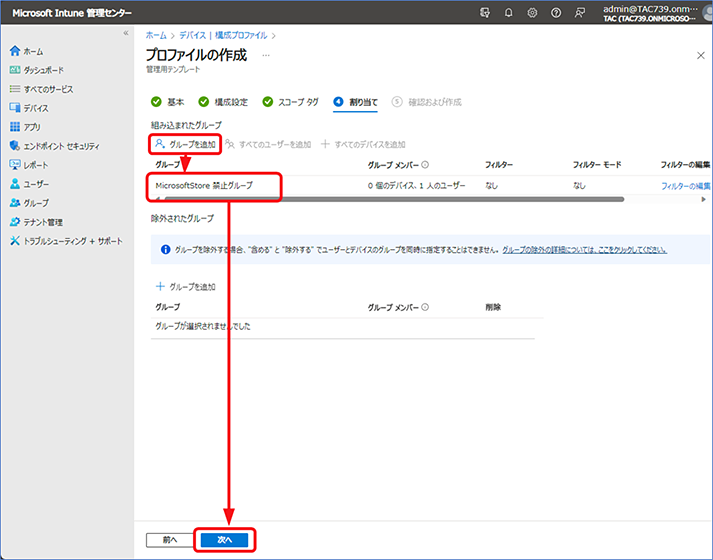Click the グループ sidebar icon

point(15,203)
